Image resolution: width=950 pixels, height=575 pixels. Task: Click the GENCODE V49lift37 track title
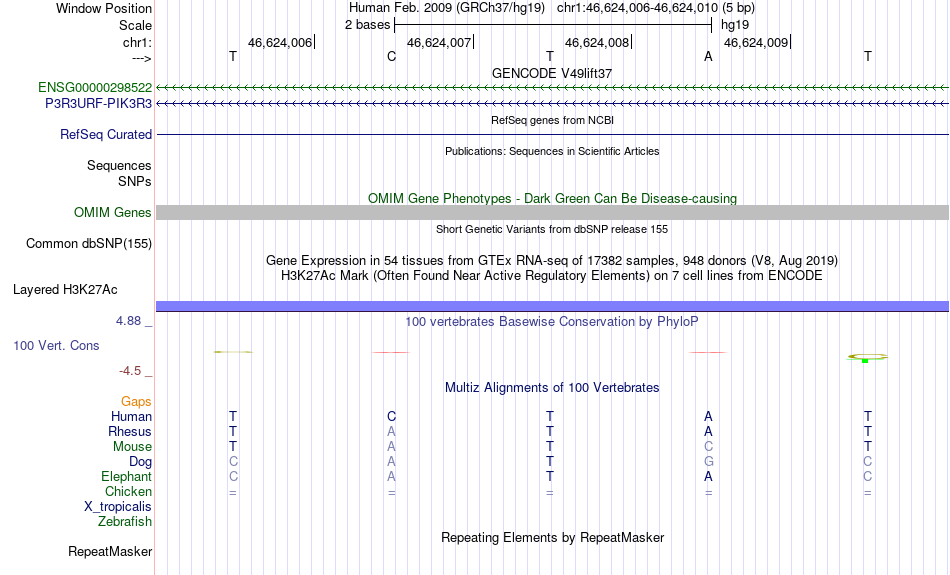coord(552,73)
